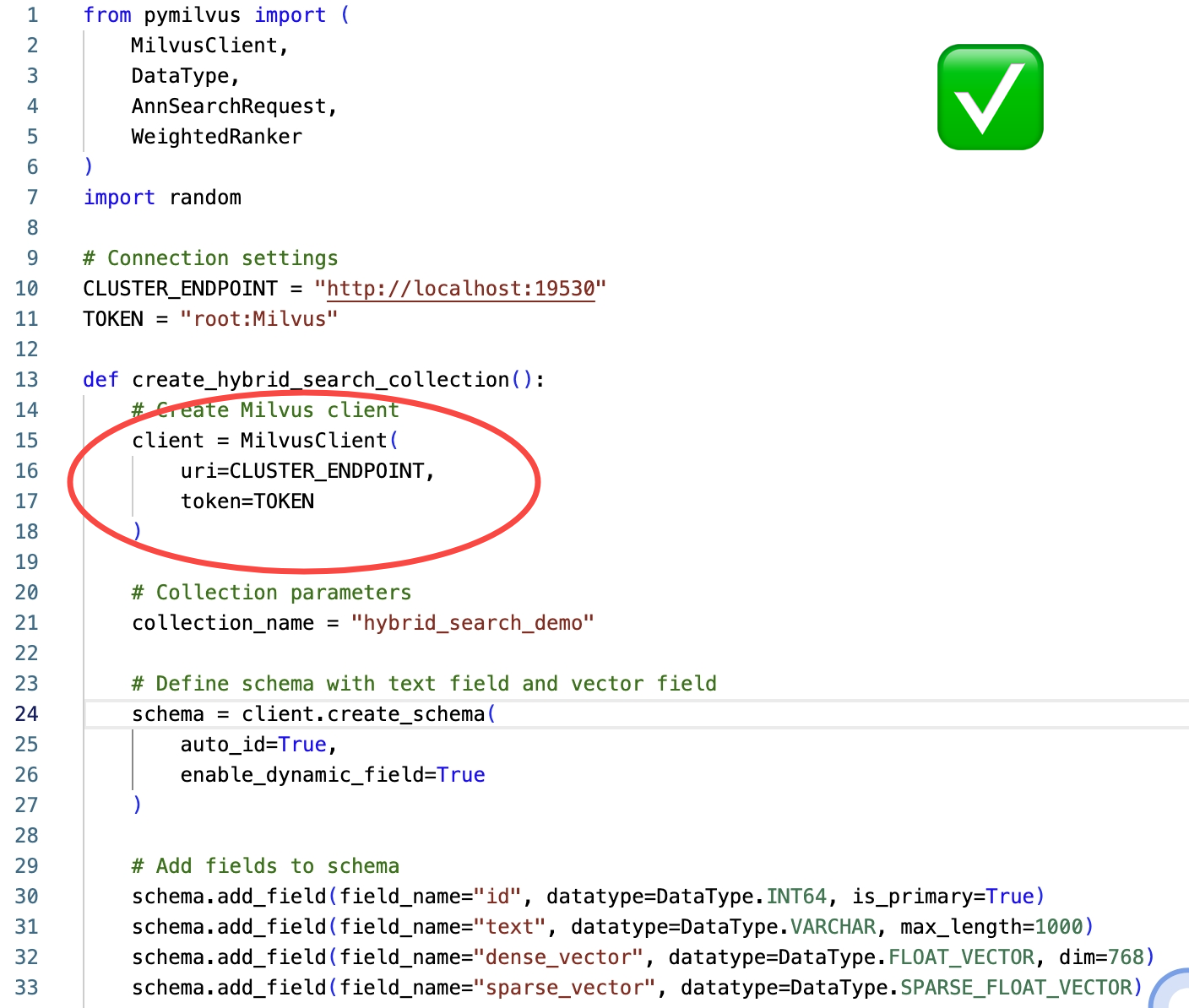This screenshot has width=1189, height=1008.
Task: Click the create_hybrid_search_collection function name
Action: [321, 380]
